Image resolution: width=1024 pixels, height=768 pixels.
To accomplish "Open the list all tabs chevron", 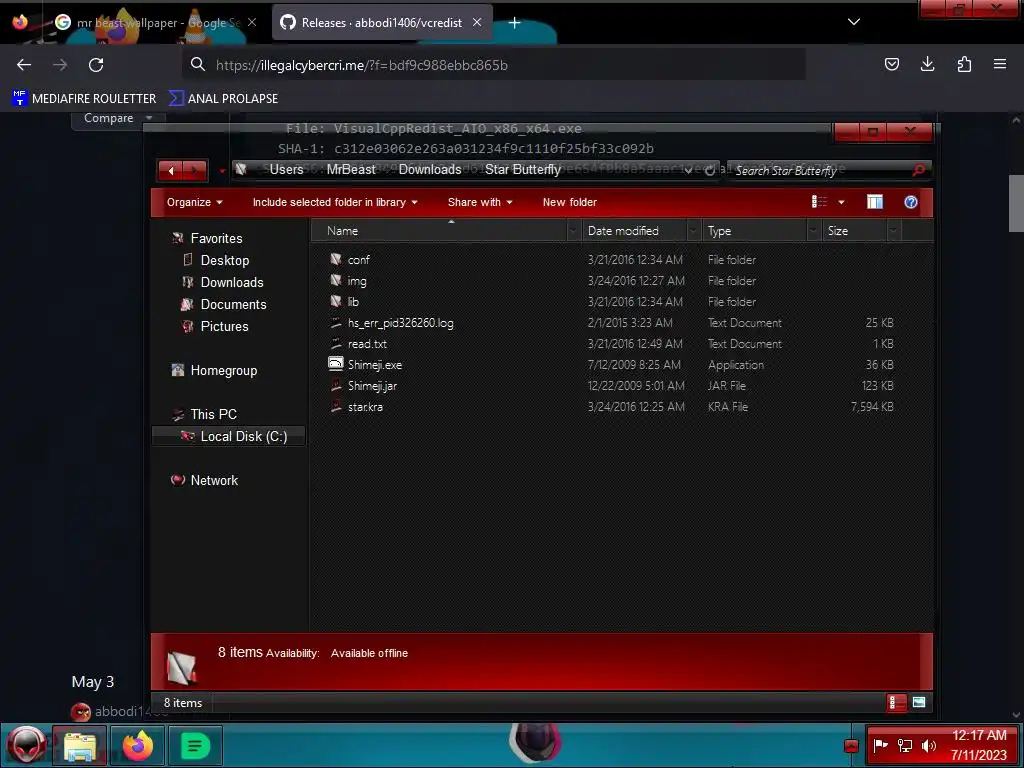I will (x=854, y=22).
